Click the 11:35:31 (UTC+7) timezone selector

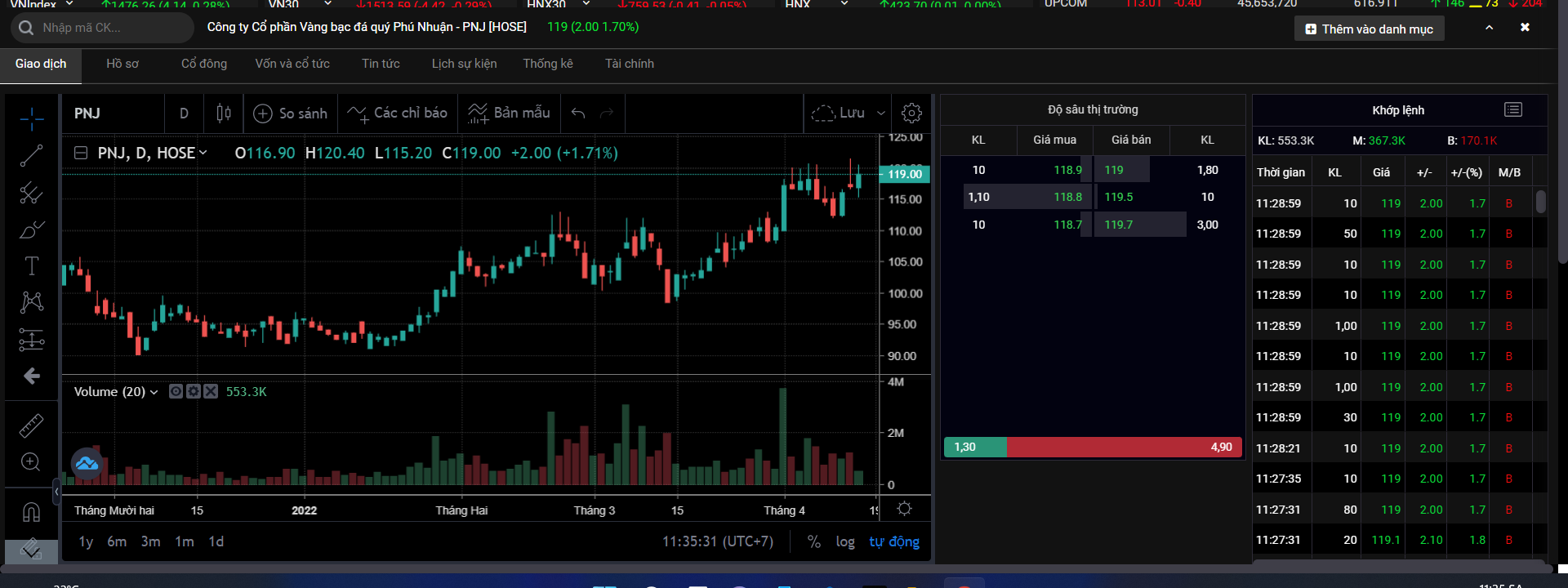(x=718, y=541)
